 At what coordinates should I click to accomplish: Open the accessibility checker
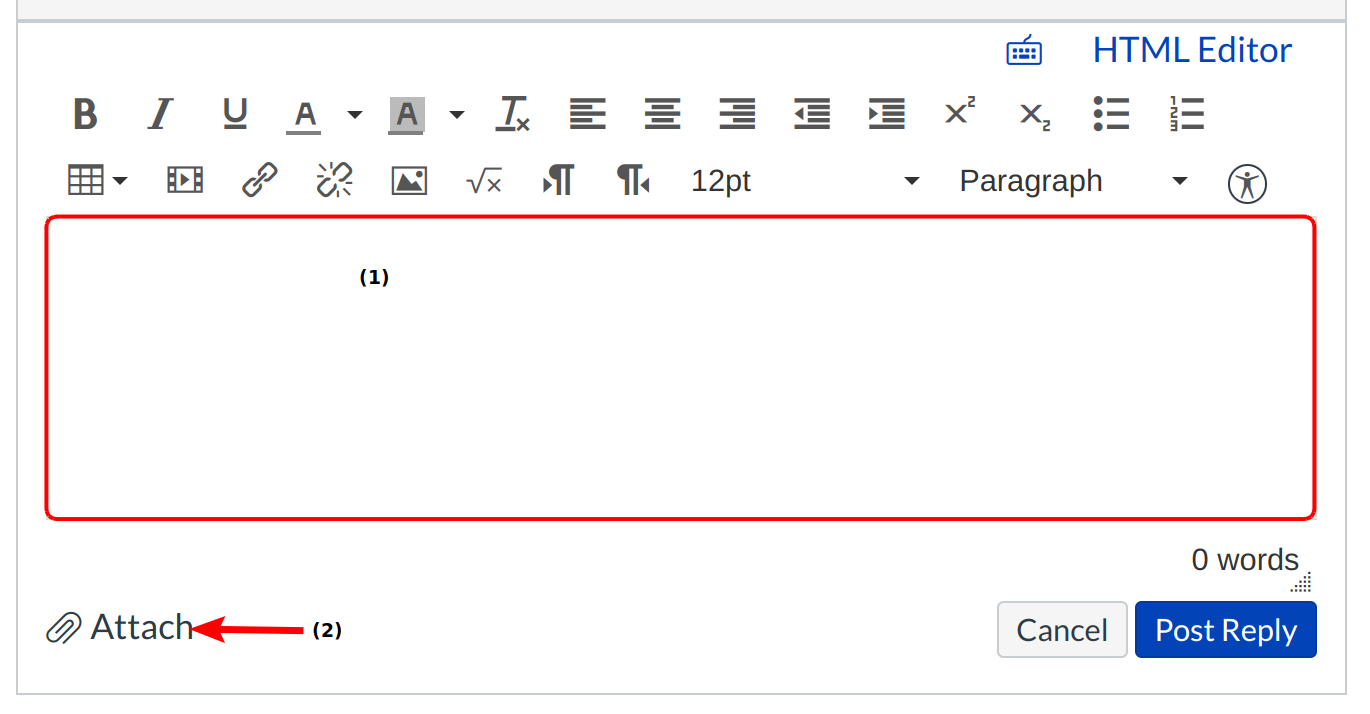tap(1247, 183)
